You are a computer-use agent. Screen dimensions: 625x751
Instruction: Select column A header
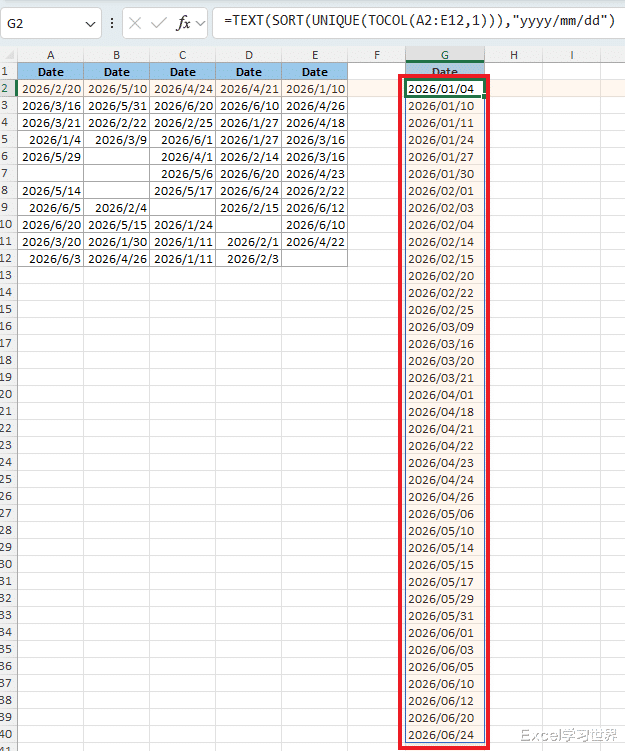pos(51,55)
